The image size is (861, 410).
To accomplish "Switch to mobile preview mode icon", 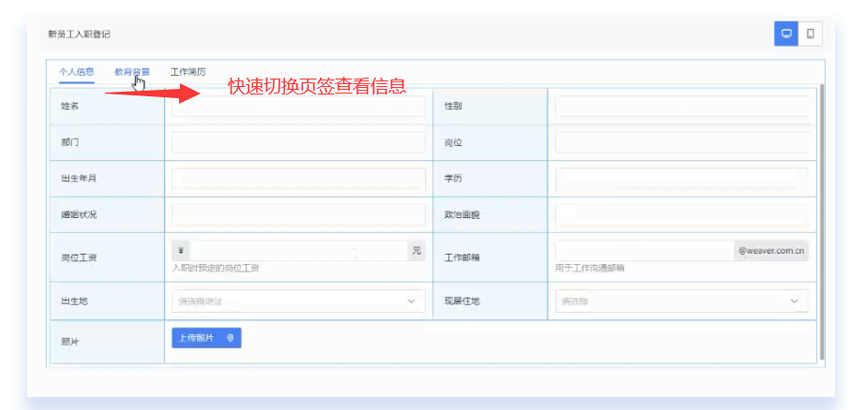I will (810, 34).
